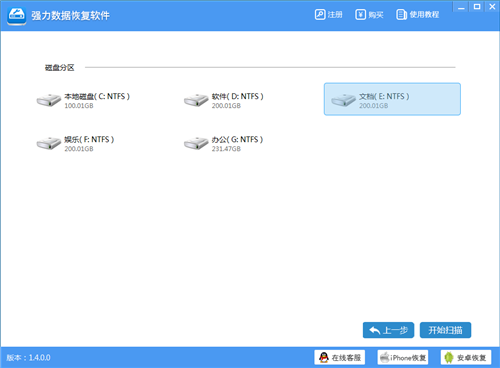
Task: Click the 磁盘分区 section heading
Action: [x=60, y=68]
